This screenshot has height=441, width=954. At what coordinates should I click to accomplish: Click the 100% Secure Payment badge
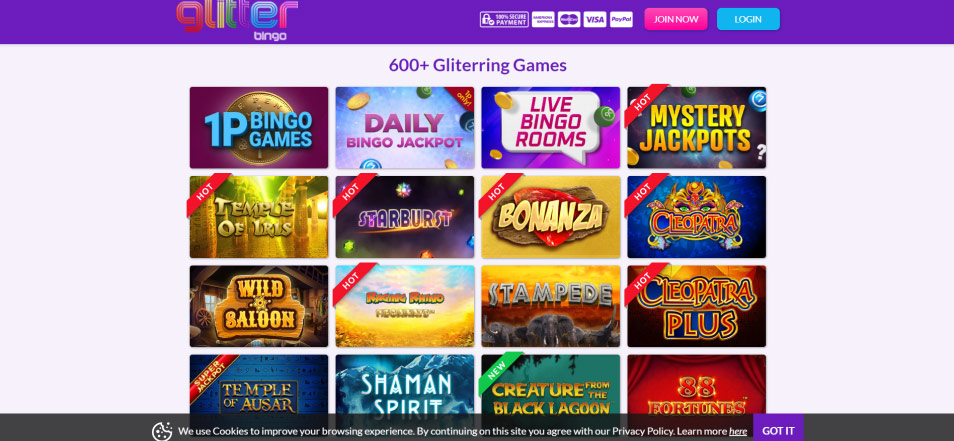(x=504, y=19)
